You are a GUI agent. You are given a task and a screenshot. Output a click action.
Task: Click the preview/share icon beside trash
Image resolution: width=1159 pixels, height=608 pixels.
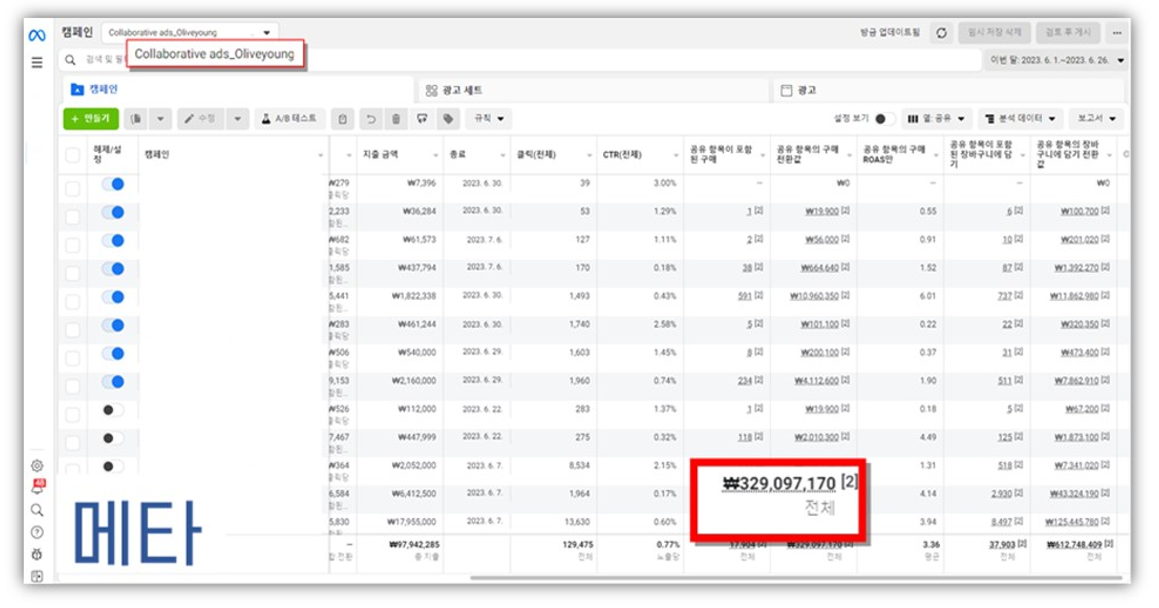tap(422, 118)
